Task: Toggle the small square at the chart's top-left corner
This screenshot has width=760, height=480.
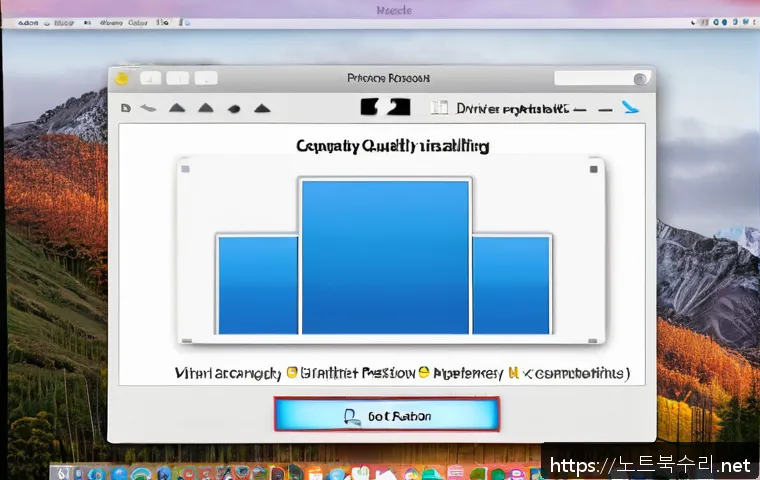Action: pyautogui.click(x=184, y=169)
